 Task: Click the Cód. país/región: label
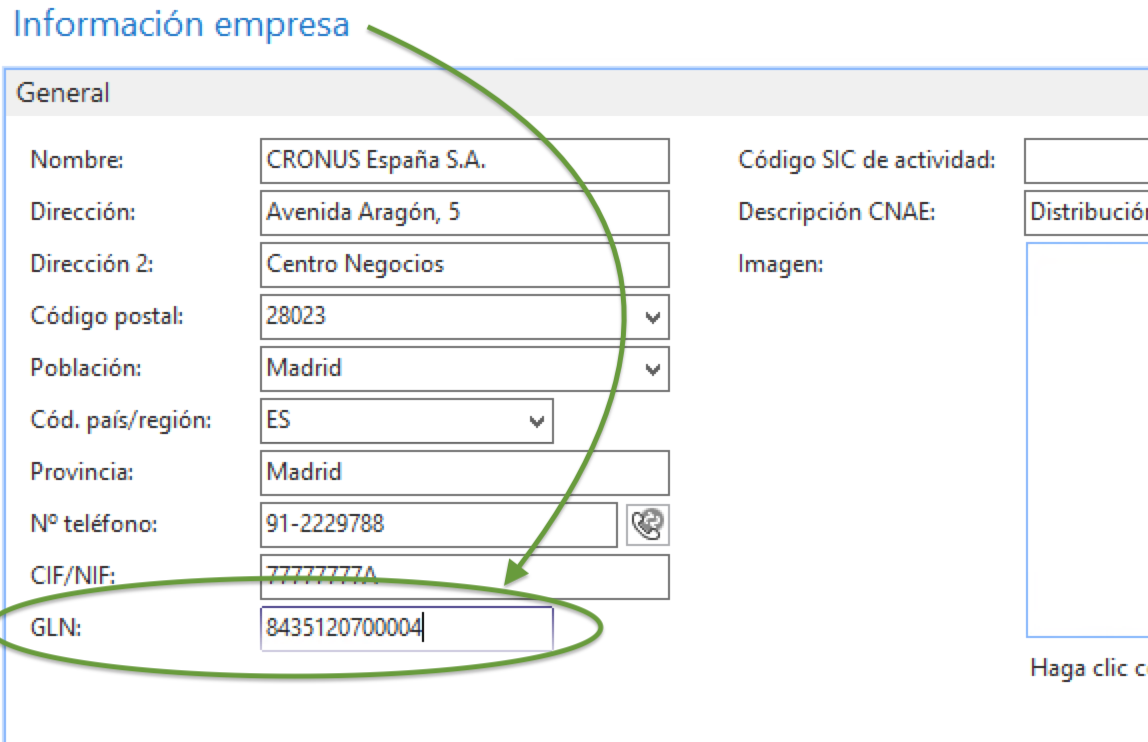[121, 420]
